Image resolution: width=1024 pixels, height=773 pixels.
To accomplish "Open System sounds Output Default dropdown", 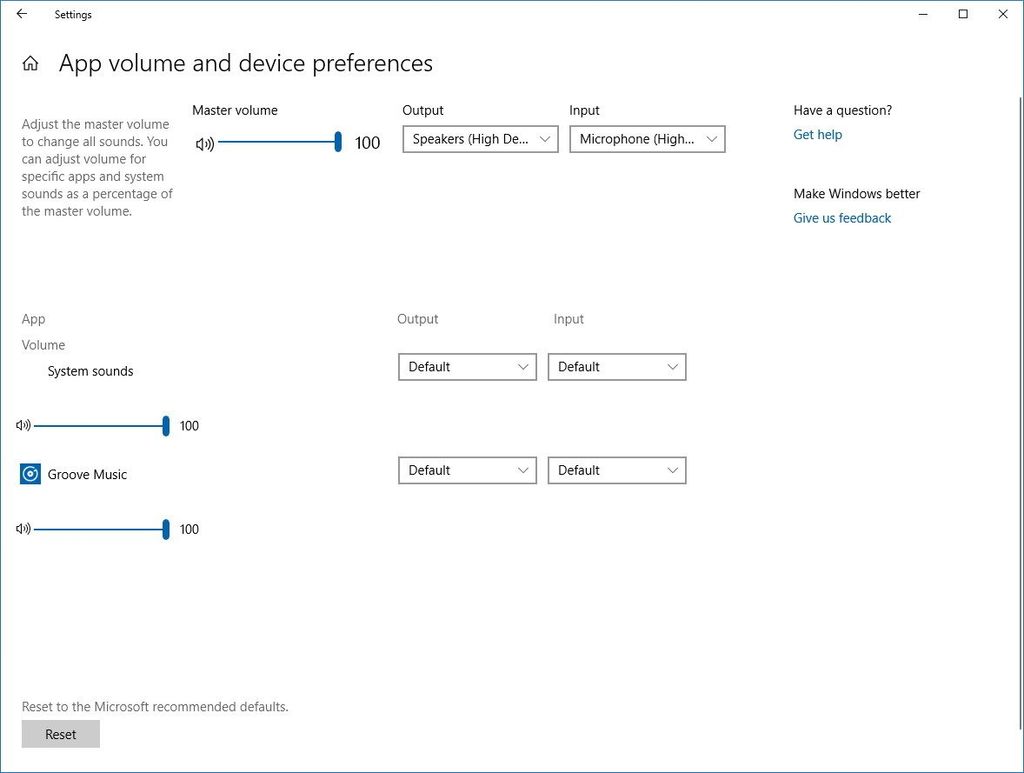I will 466,366.
